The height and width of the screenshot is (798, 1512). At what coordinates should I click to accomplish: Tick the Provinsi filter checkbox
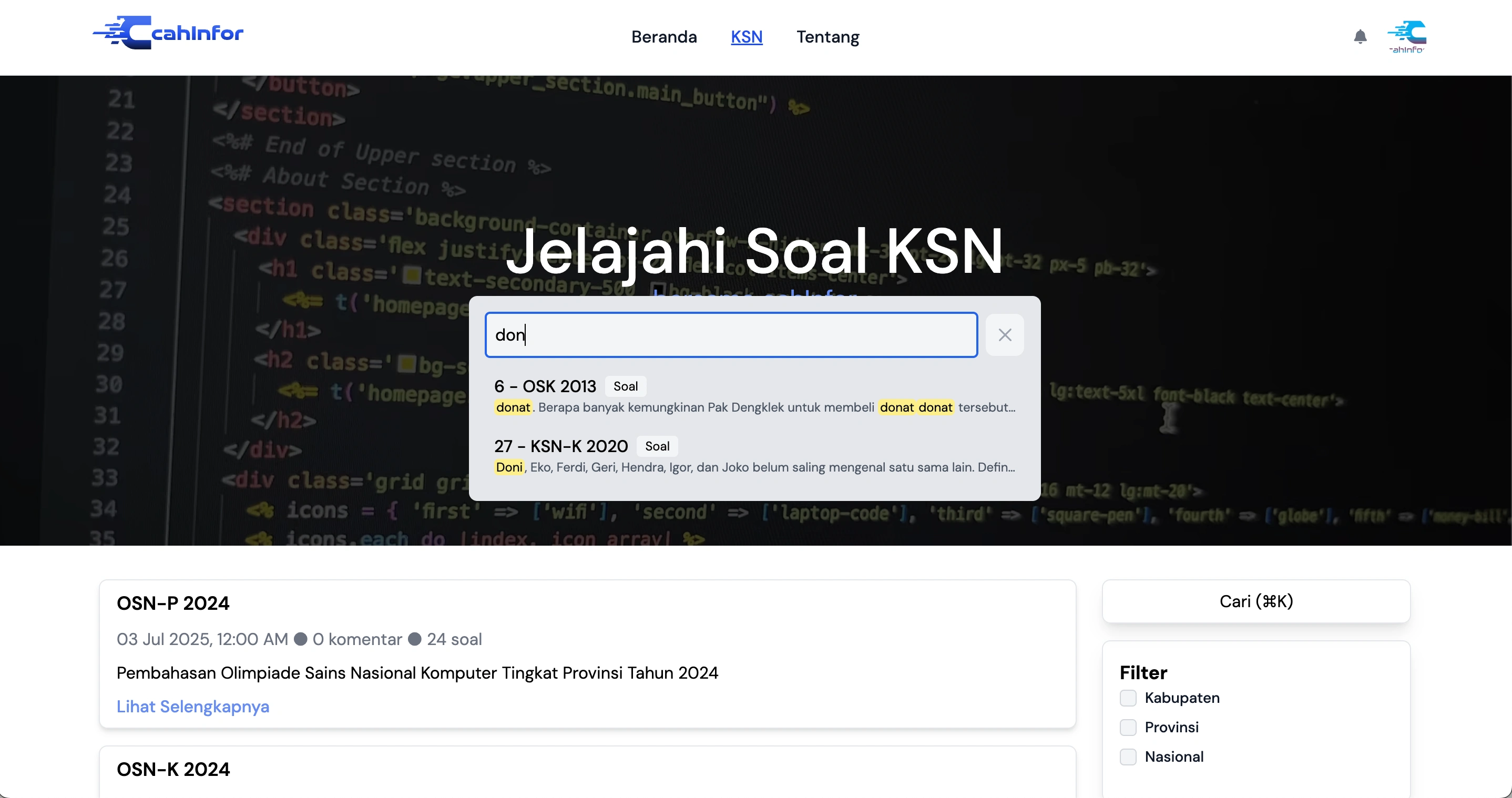pyautogui.click(x=1128, y=727)
